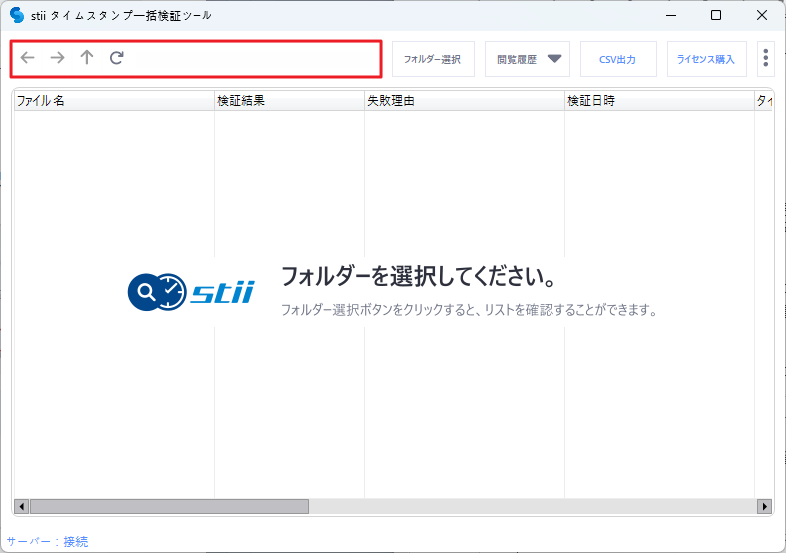Viewport: 786px width, 553px height.
Task: Click the back arrow navigation icon
Action: pos(27,58)
